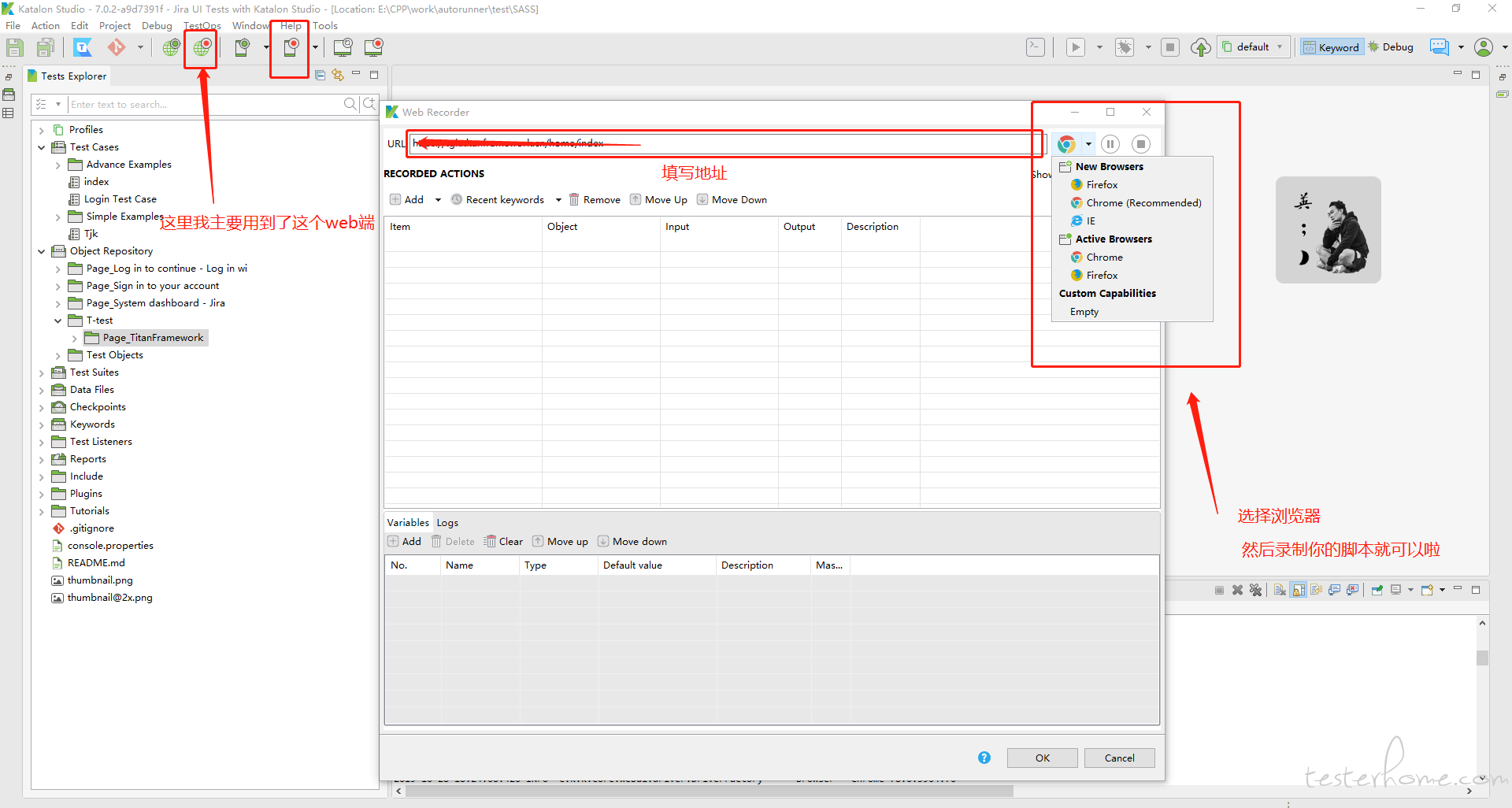1512x808 pixels.
Task: Open the chat feedback bubble icon
Action: click(1440, 47)
